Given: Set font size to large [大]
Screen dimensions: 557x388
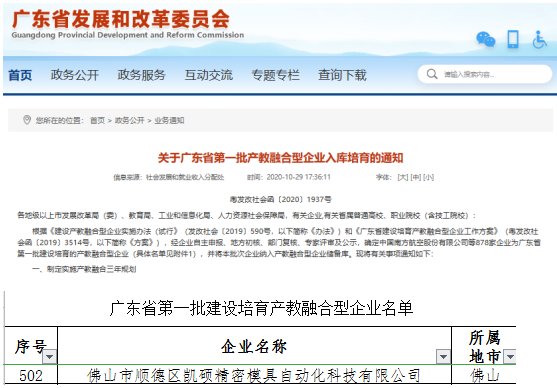Looking at the screenshot, I should (403, 177).
